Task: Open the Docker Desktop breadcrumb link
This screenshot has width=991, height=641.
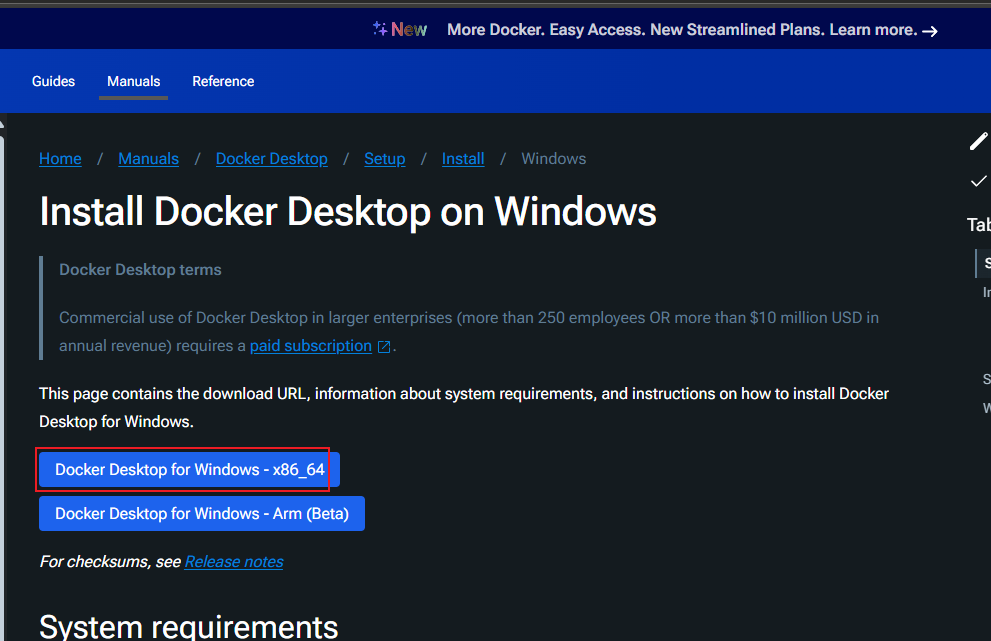Action: click(x=272, y=159)
